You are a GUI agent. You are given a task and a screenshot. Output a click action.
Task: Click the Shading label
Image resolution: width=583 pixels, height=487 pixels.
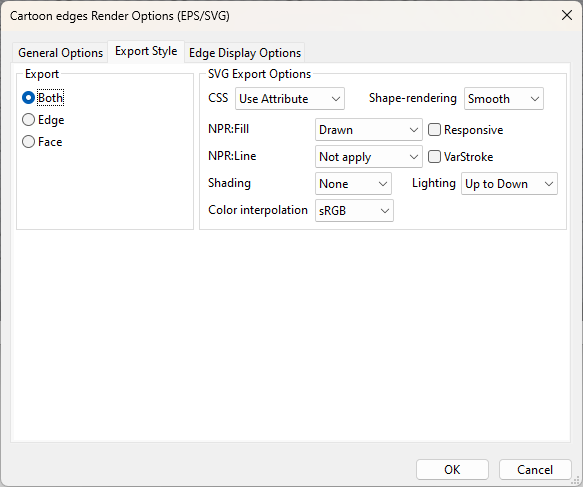tap(229, 183)
